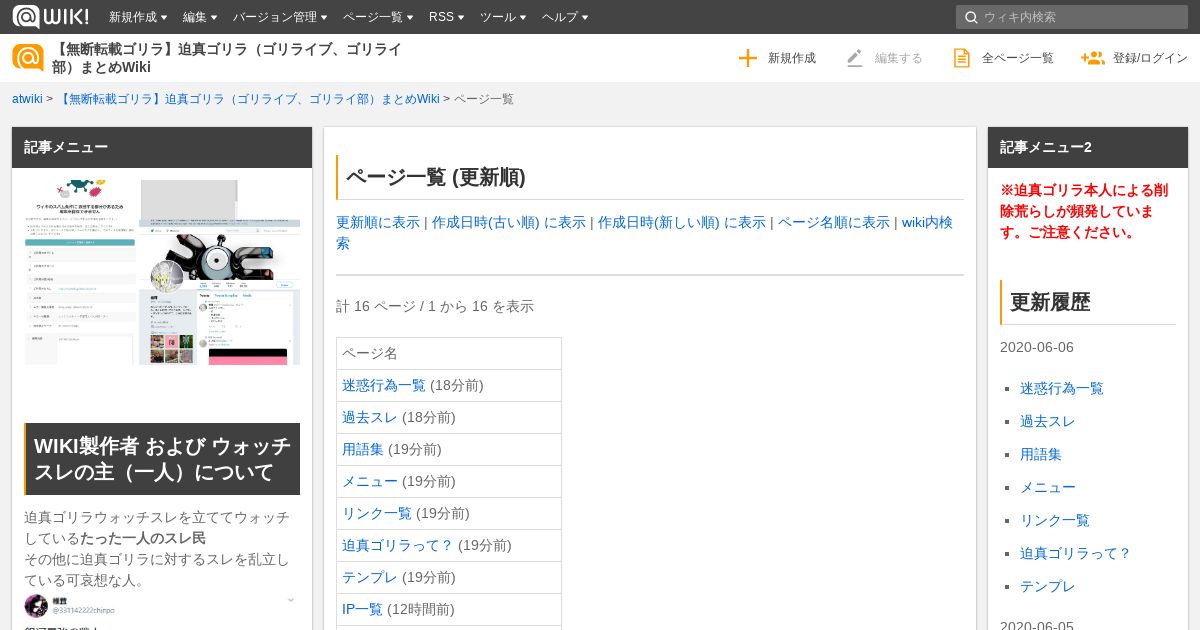Open テンプレ in the page table
Viewport: 1200px width, 630px height.
(370, 577)
